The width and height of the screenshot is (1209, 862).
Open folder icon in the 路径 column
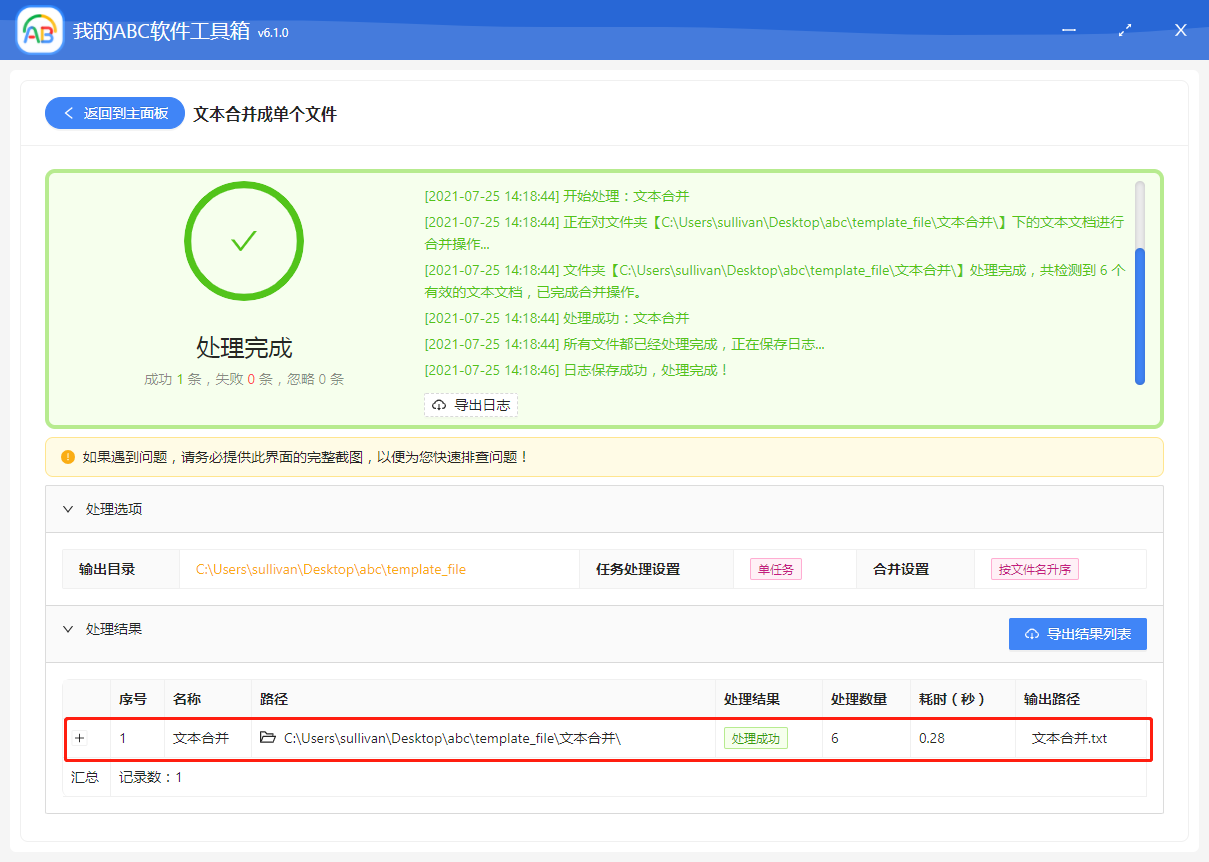coord(267,738)
